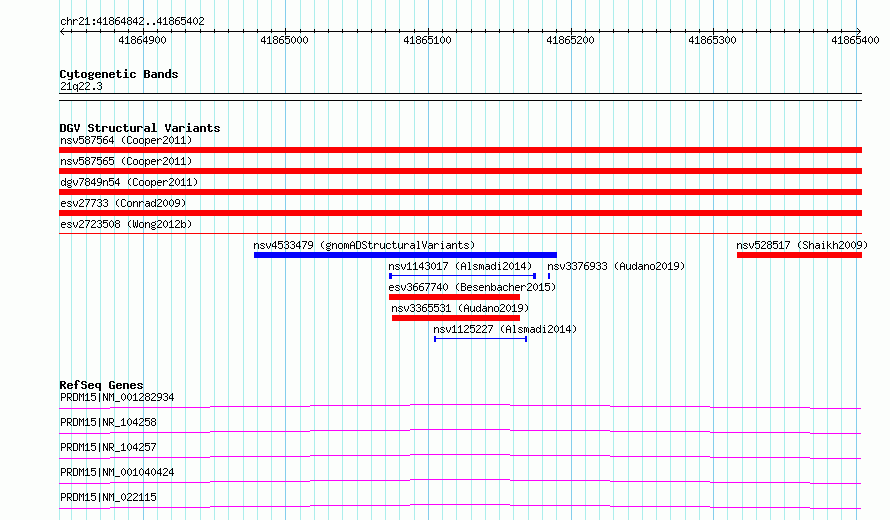Select the 21q22.3 band label
The image size is (890, 520).
pos(81,86)
